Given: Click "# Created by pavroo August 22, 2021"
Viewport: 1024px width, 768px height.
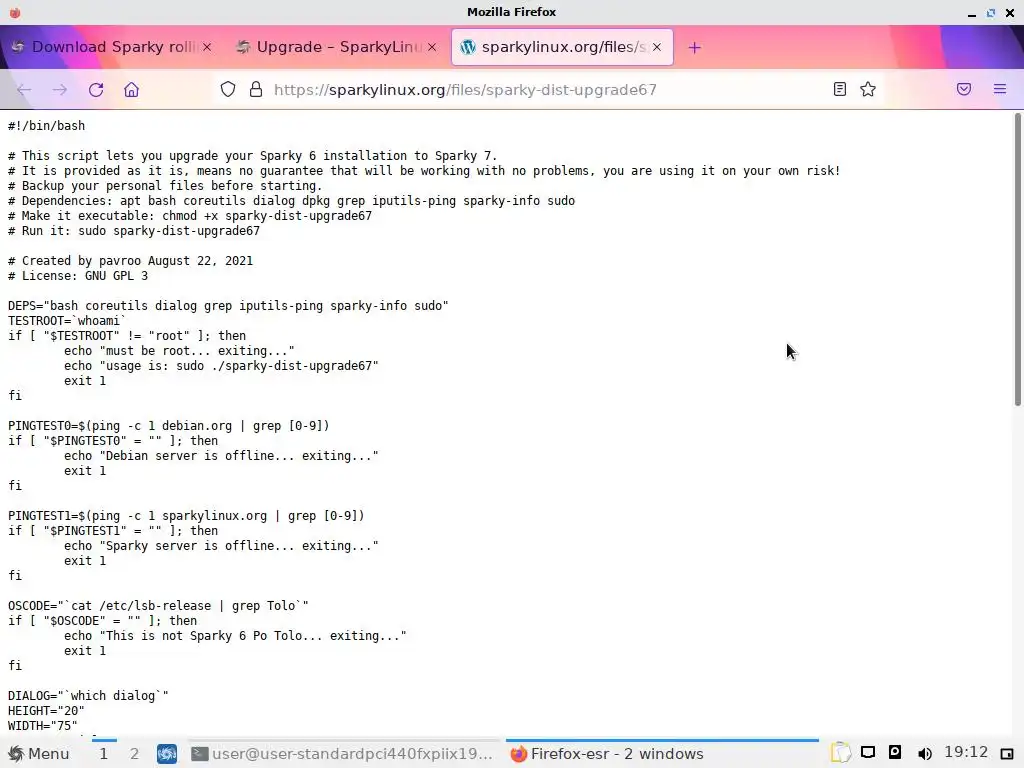Looking at the screenshot, I should pyautogui.click(x=130, y=261).
